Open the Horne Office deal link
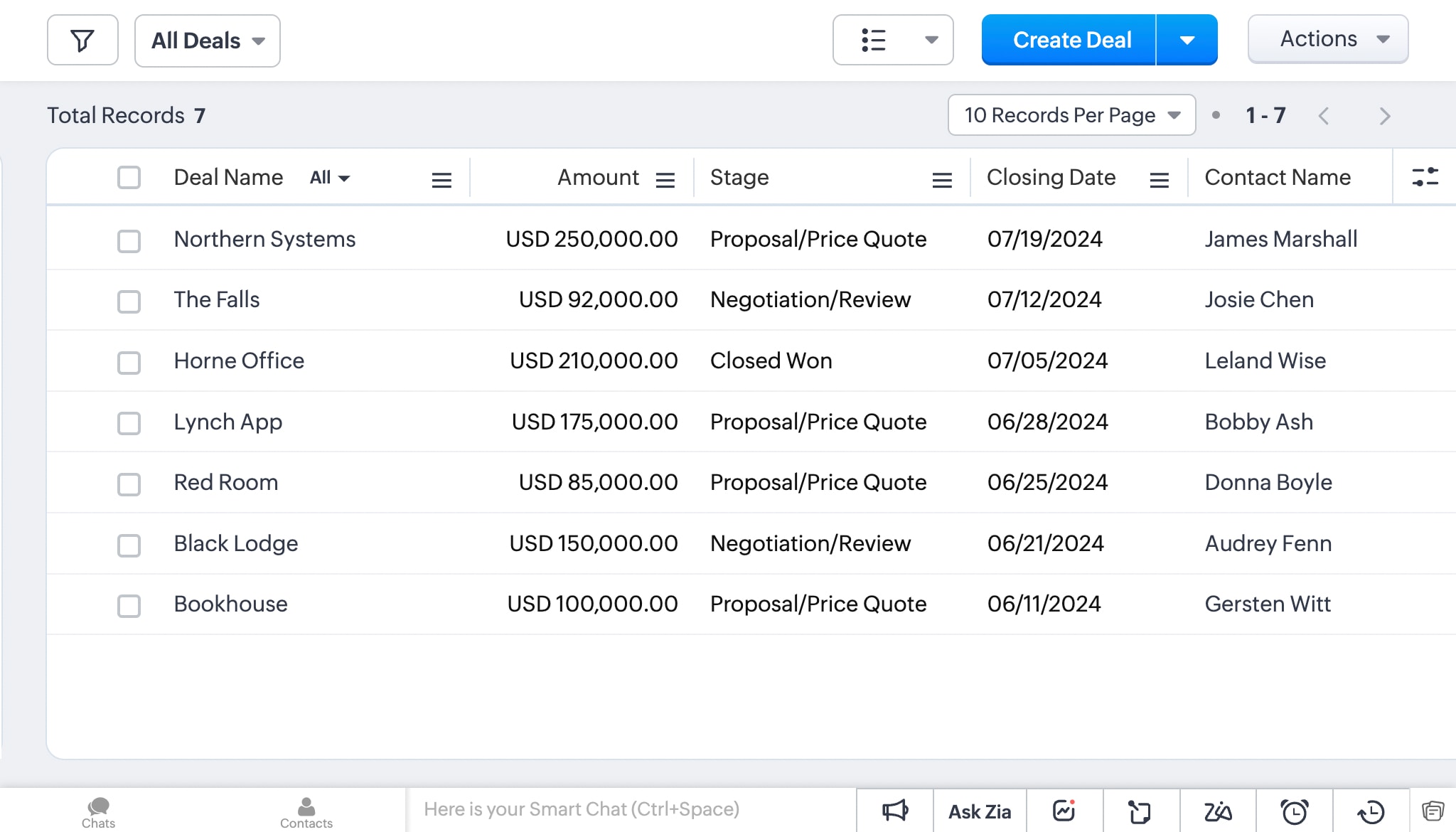Viewport: 1456px width, 832px height. [x=238, y=361]
